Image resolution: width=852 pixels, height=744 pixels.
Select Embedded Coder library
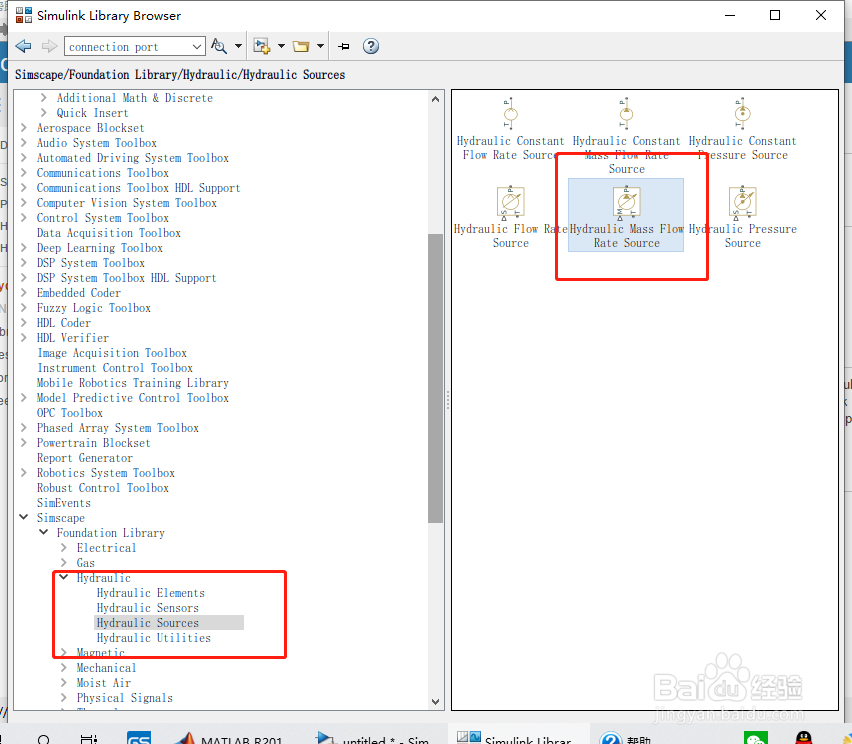point(79,293)
